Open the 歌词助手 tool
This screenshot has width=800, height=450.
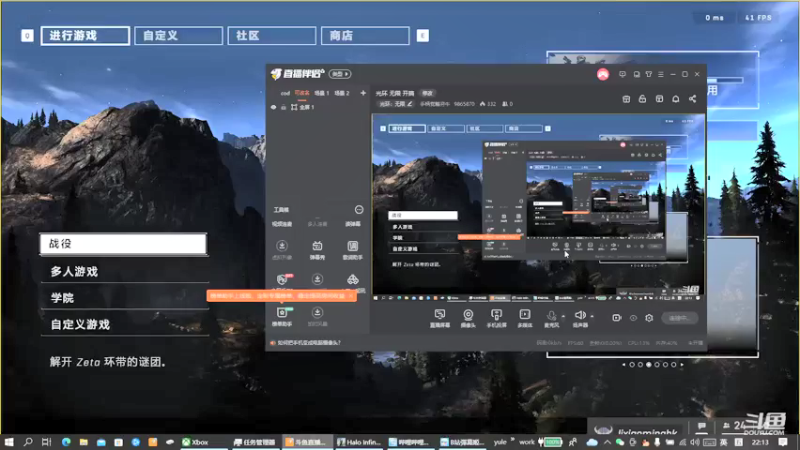[352, 250]
